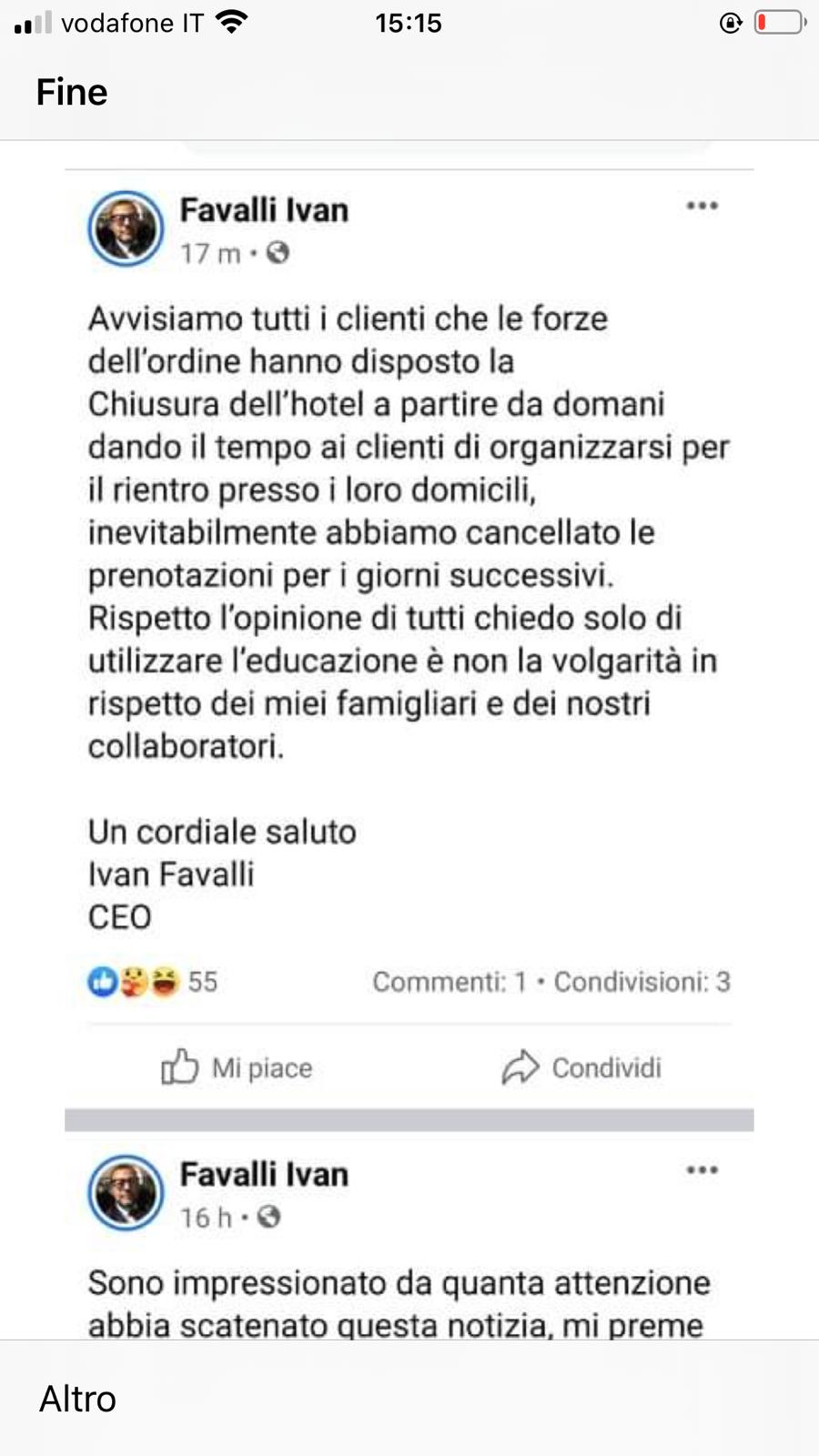Tap the battery indicator in status bar
Image resolution: width=819 pixels, height=1456 pixels.
780,23
